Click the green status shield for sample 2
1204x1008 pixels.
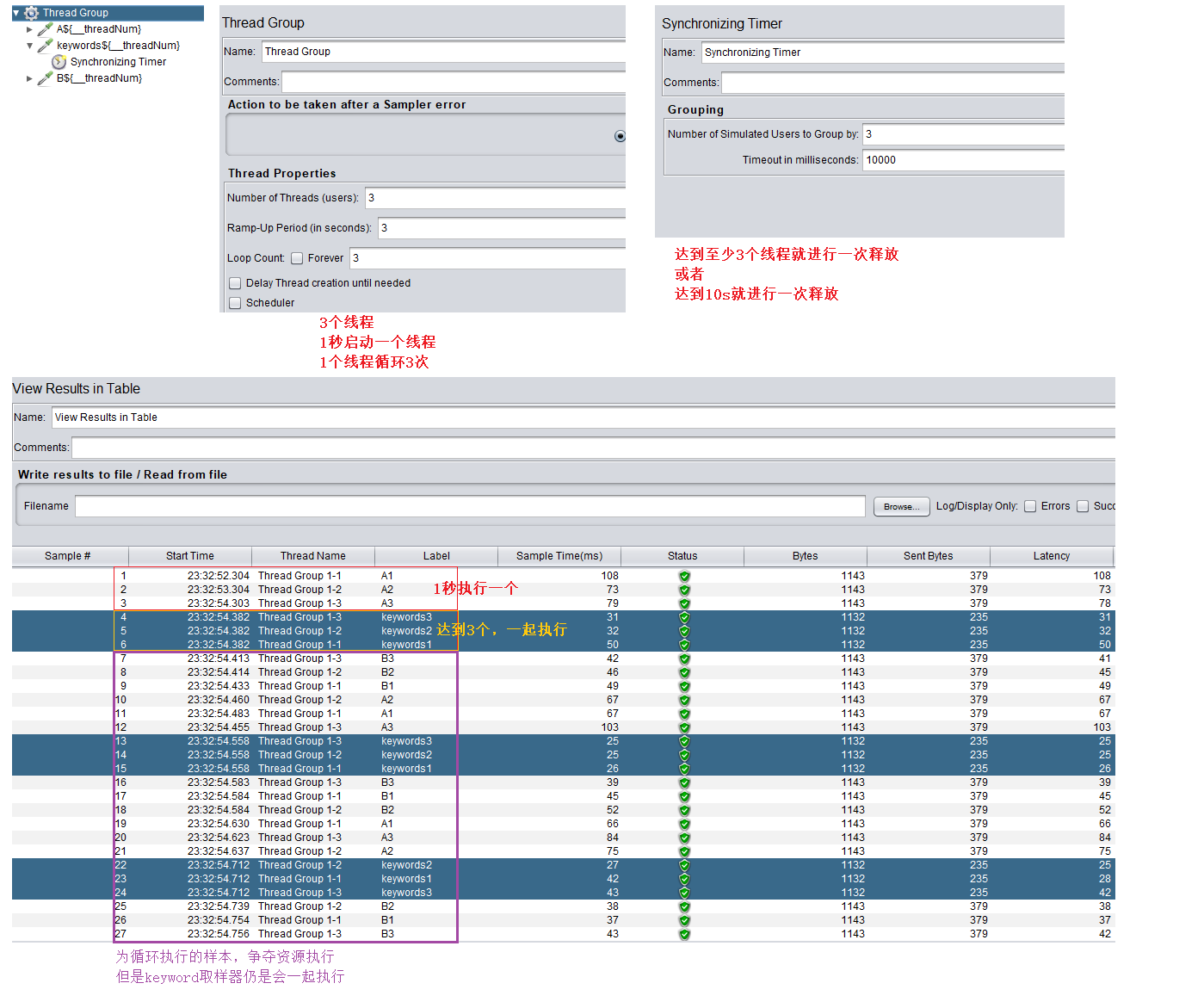click(684, 591)
